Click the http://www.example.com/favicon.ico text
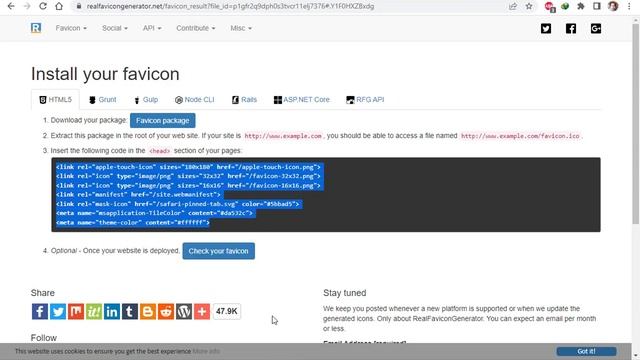The image size is (640, 360). (520, 136)
